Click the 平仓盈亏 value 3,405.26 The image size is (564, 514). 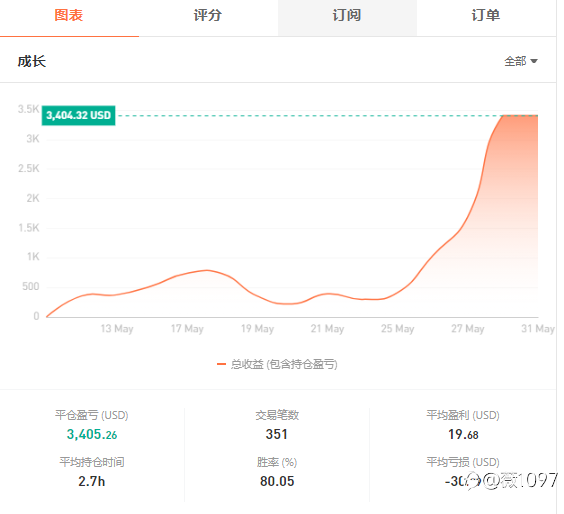[x=92, y=435]
